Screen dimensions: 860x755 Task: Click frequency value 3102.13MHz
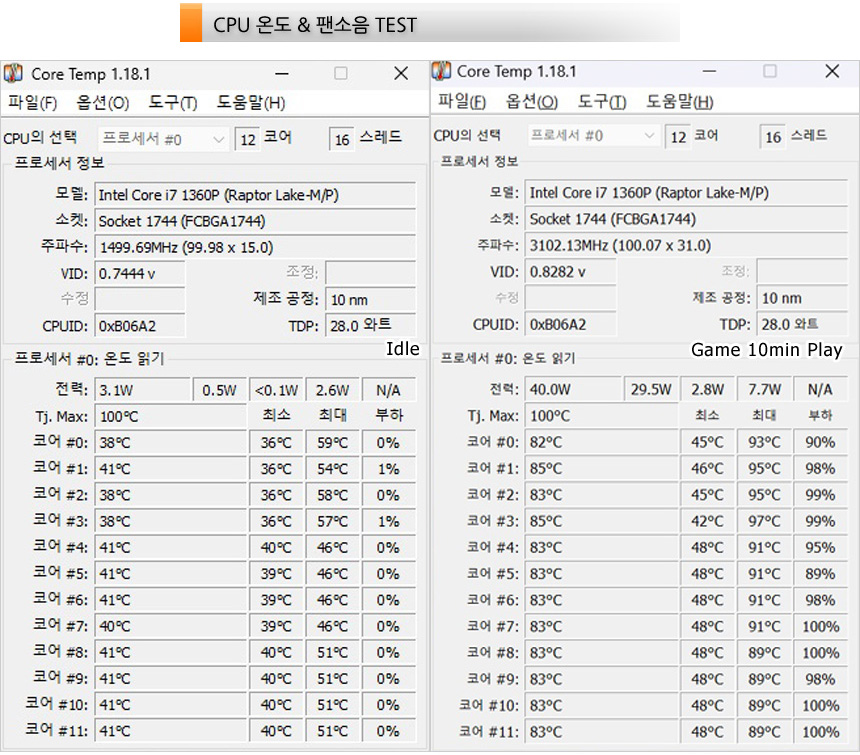(686, 245)
